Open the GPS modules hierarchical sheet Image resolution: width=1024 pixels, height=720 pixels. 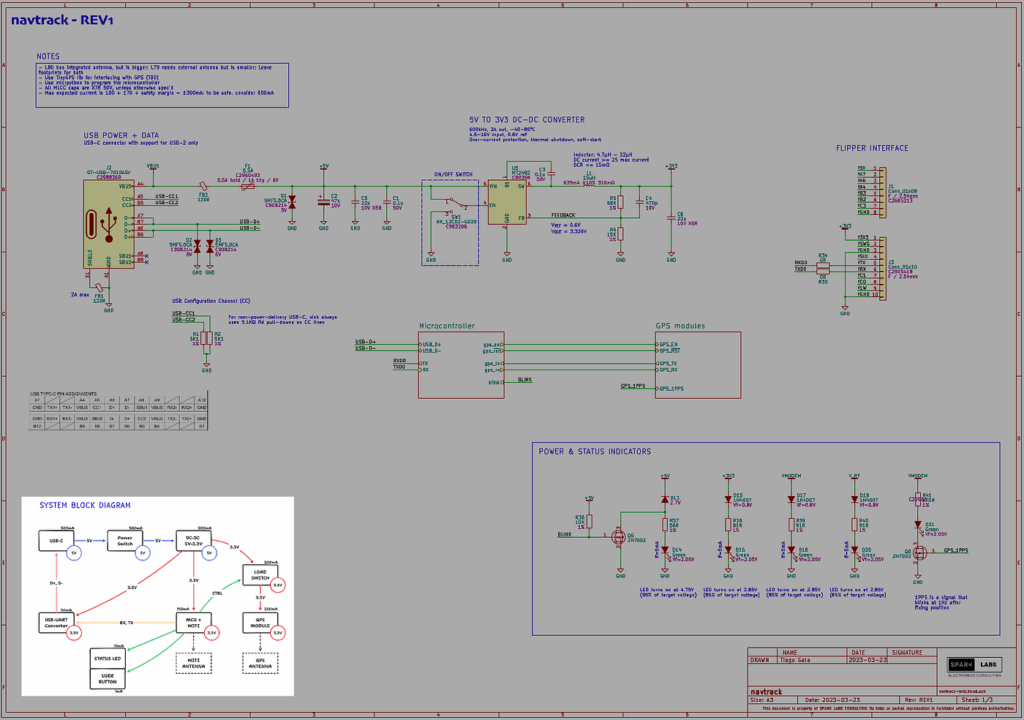(x=698, y=365)
